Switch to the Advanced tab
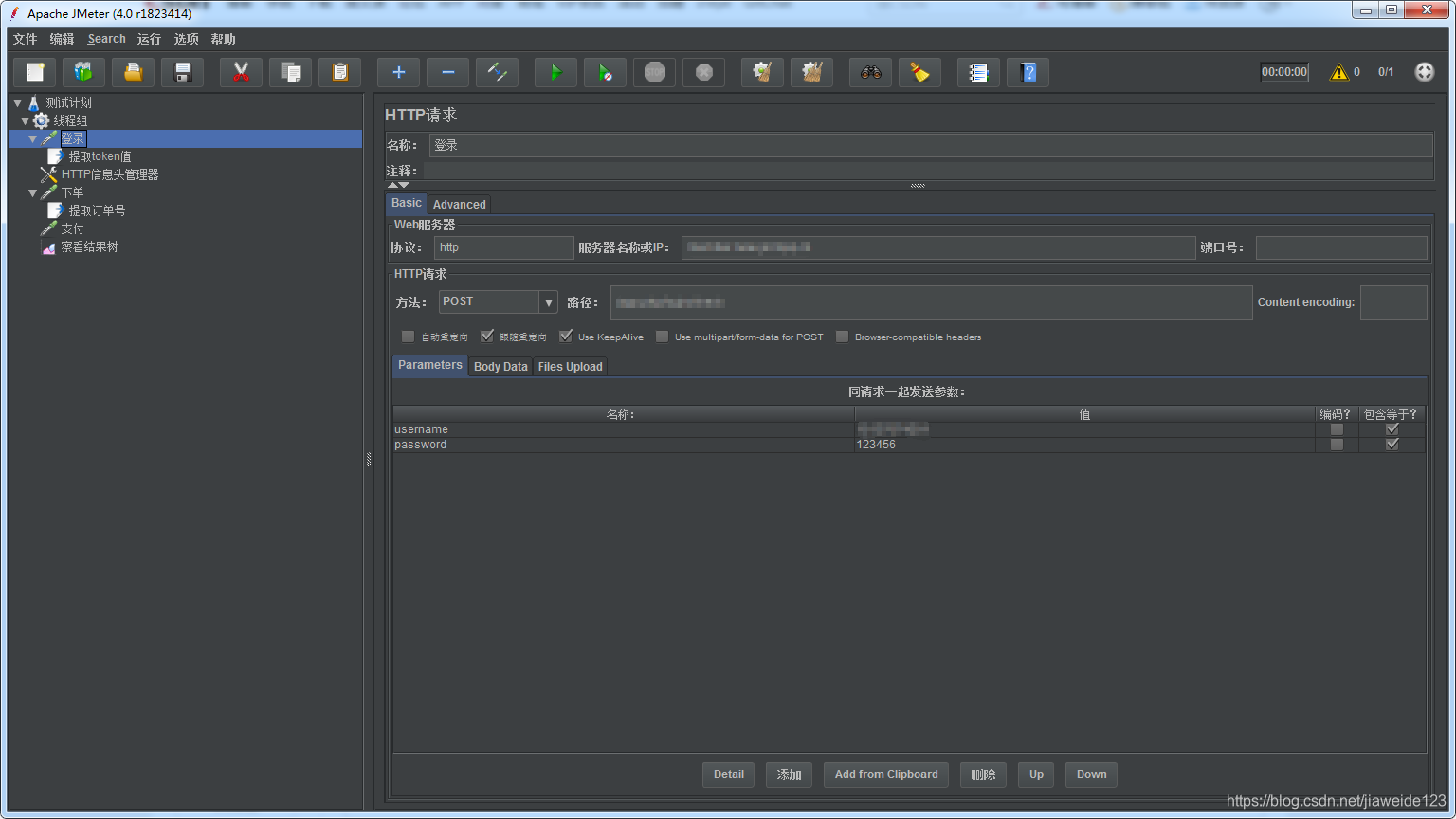Image resolution: width=1456 pixels, height=819 pixels. [460, 204]
